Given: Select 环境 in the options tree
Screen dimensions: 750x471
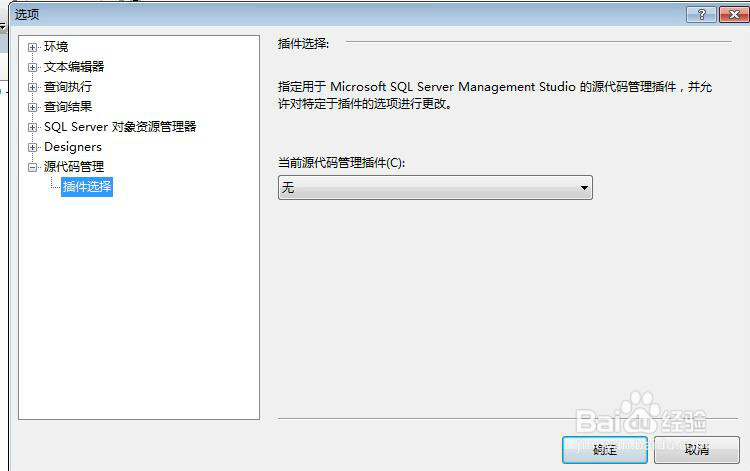Looking at the screenshot, I should tap(56, 47).
